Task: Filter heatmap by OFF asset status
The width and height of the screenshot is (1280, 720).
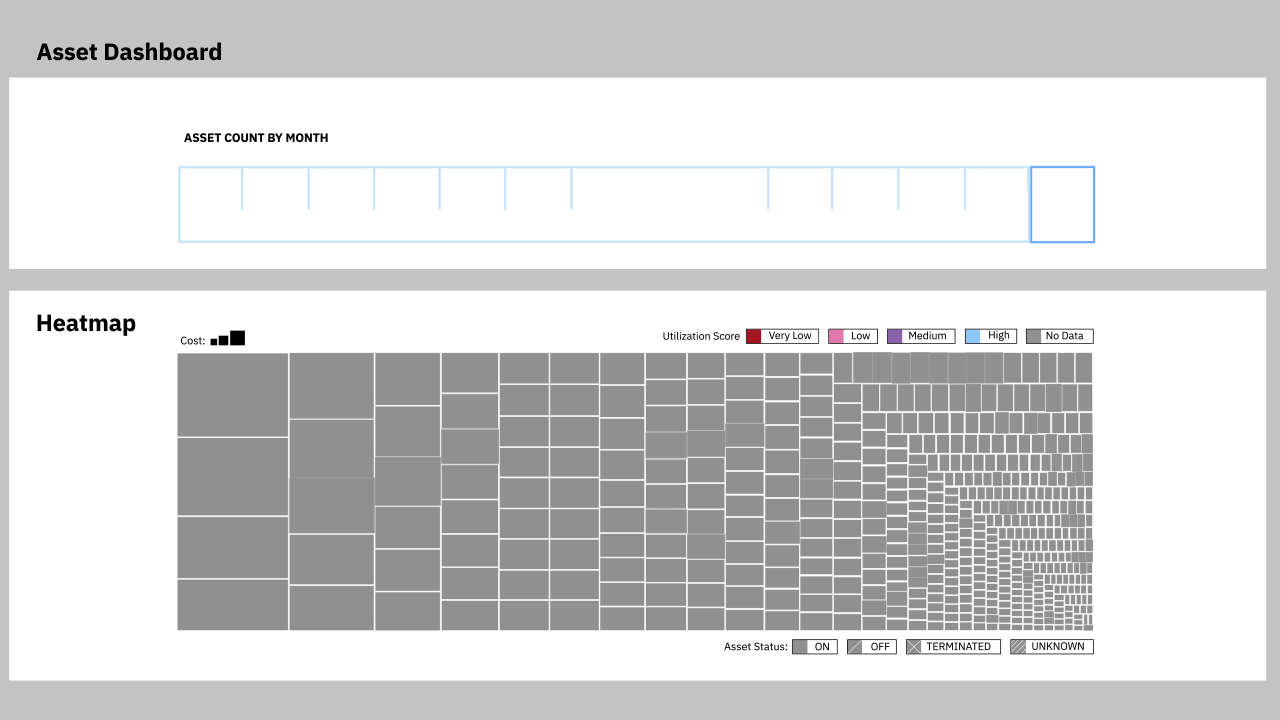Action: pos(872,647)
